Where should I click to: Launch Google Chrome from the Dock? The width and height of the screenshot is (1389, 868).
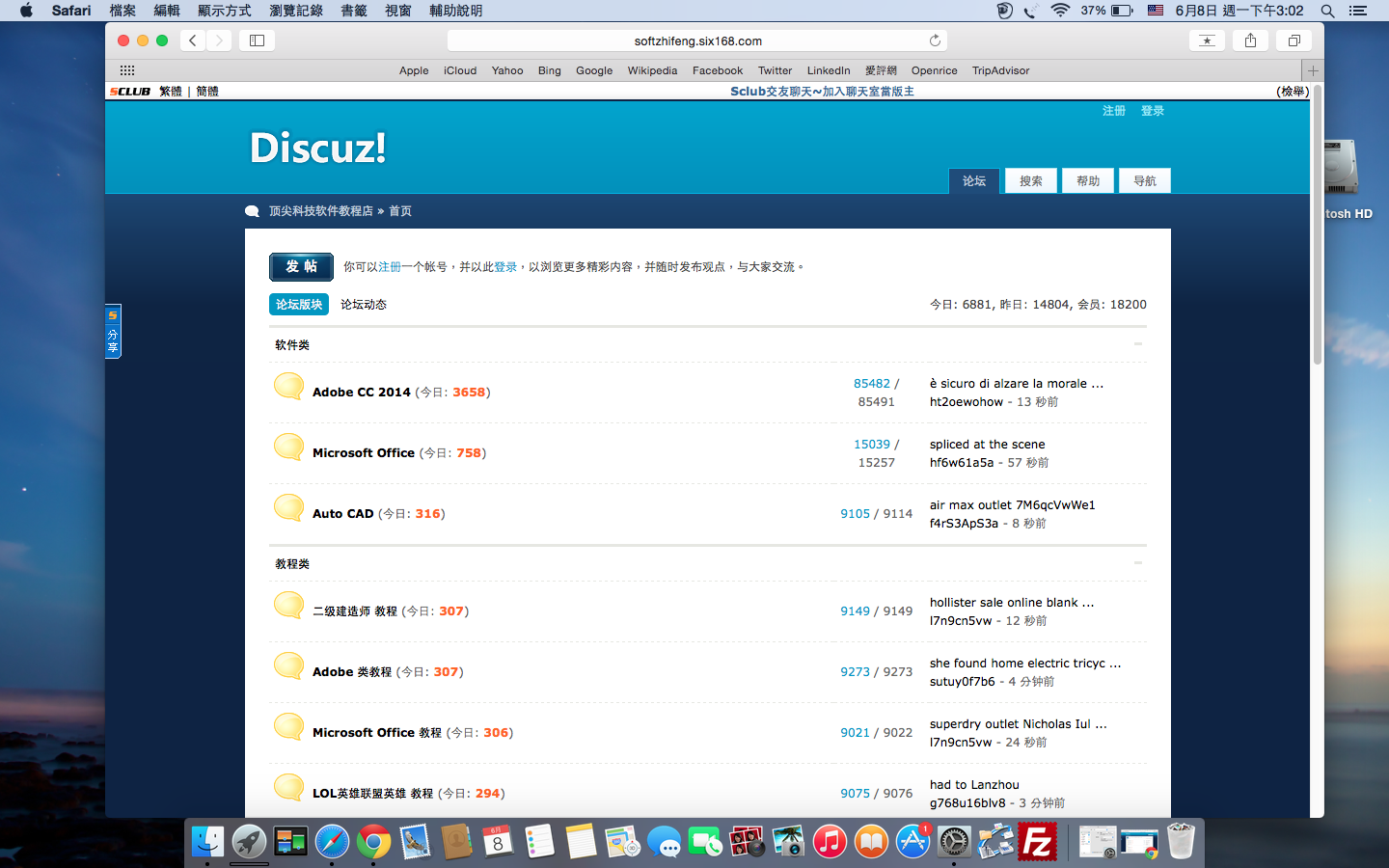(x=373, y=842)
